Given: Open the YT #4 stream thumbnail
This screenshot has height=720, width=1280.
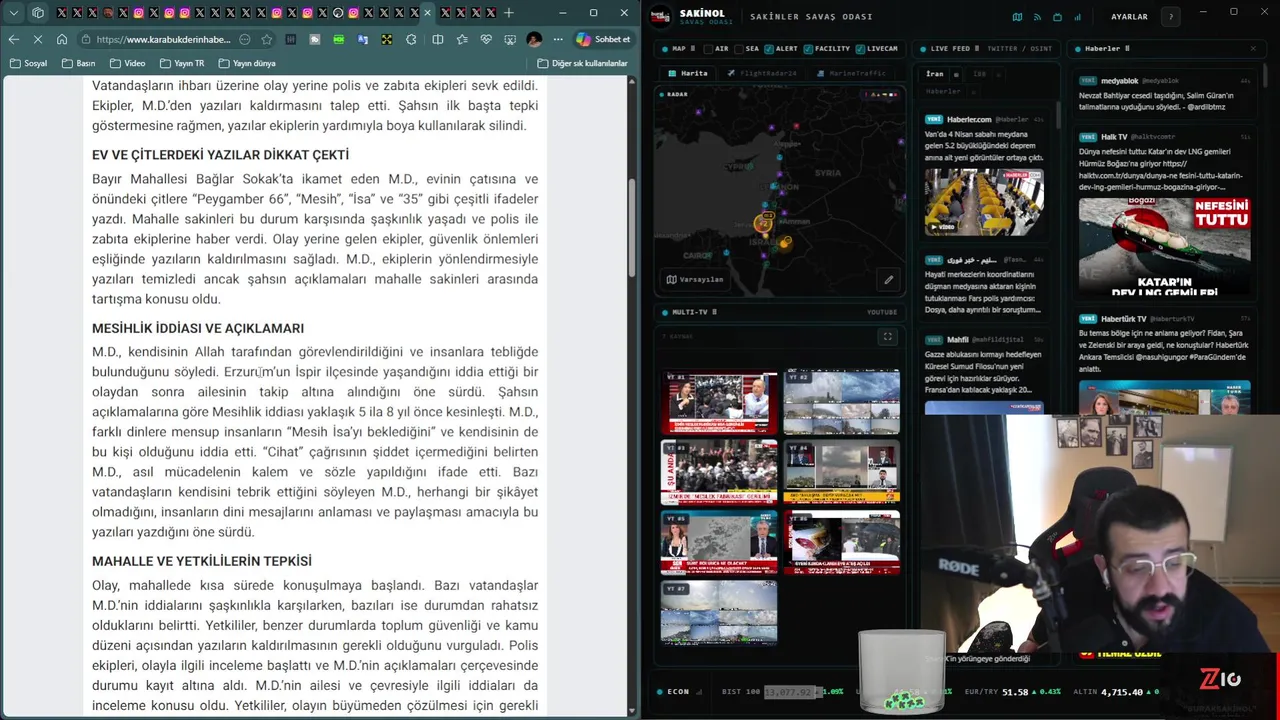Looking at the screenshot, I should coord(842,472).
